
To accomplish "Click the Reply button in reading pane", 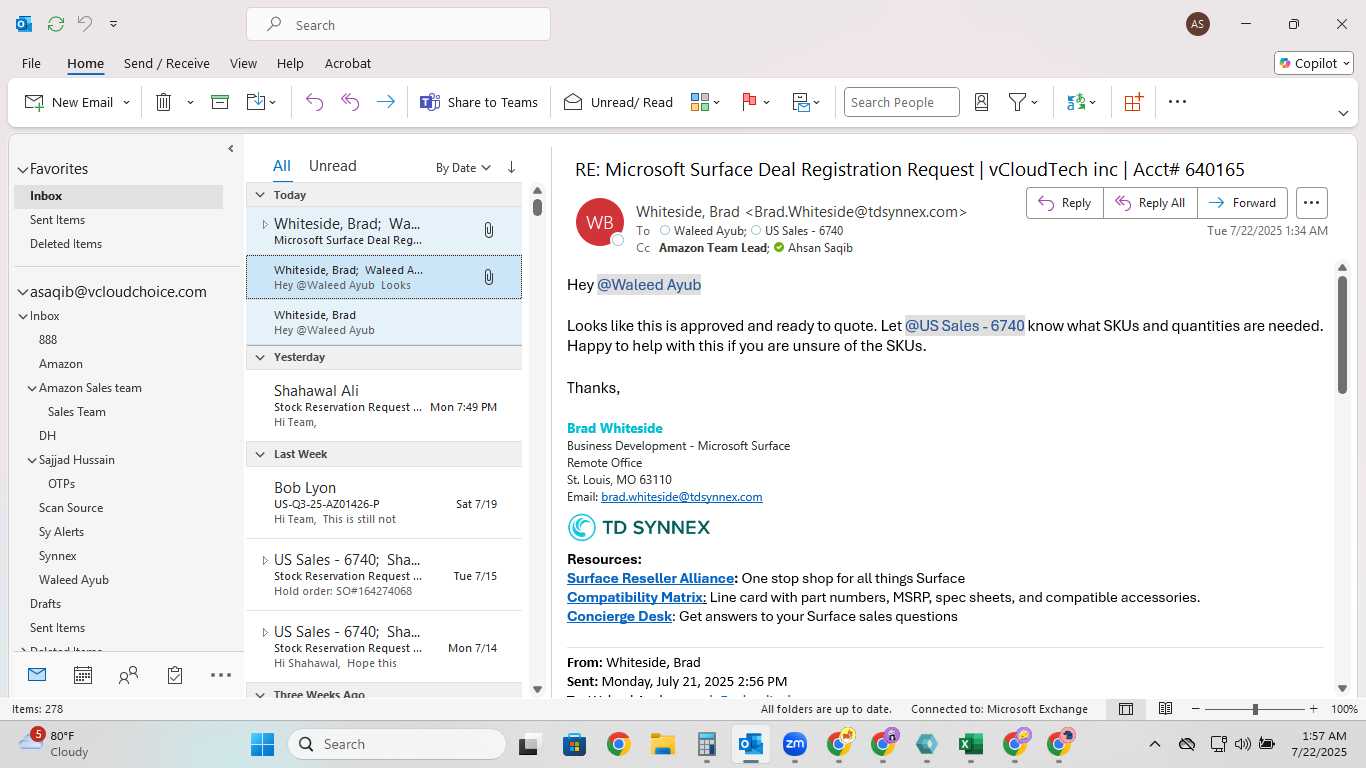I will click(1065, 203).
